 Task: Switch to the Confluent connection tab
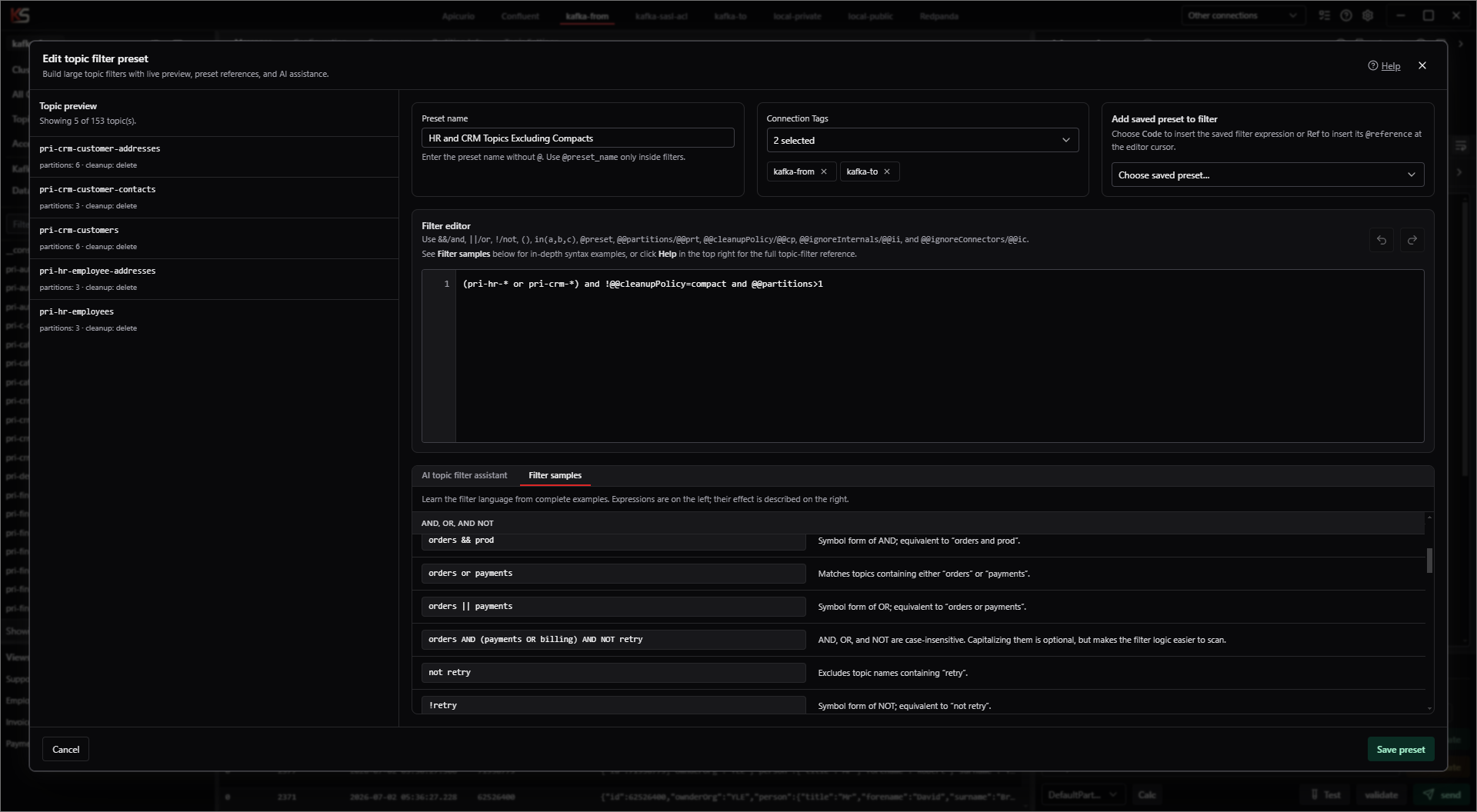520,16
